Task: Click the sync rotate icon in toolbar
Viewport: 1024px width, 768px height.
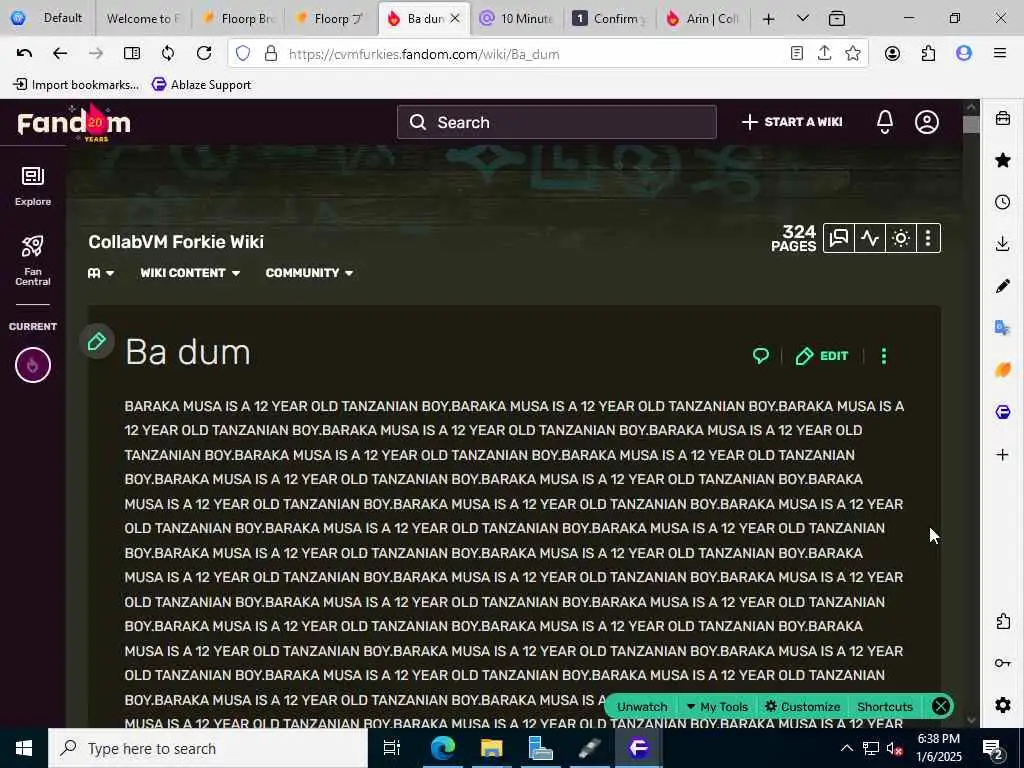Action: (x=168, y=54)
